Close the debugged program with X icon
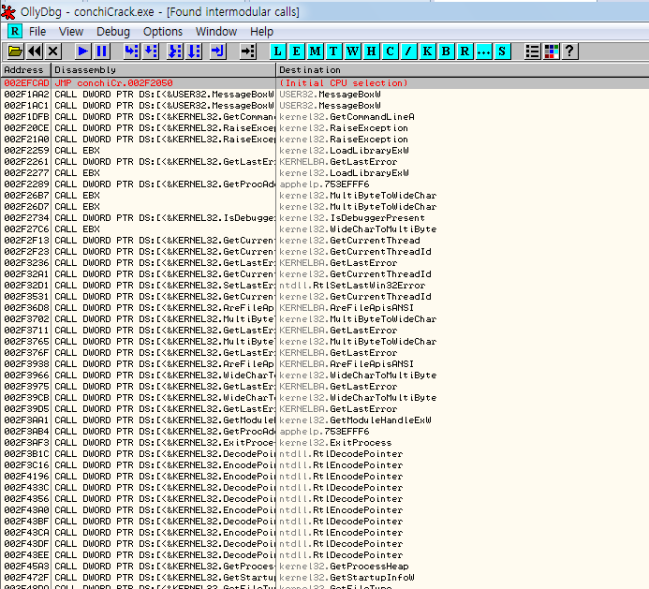 [53, 51]
